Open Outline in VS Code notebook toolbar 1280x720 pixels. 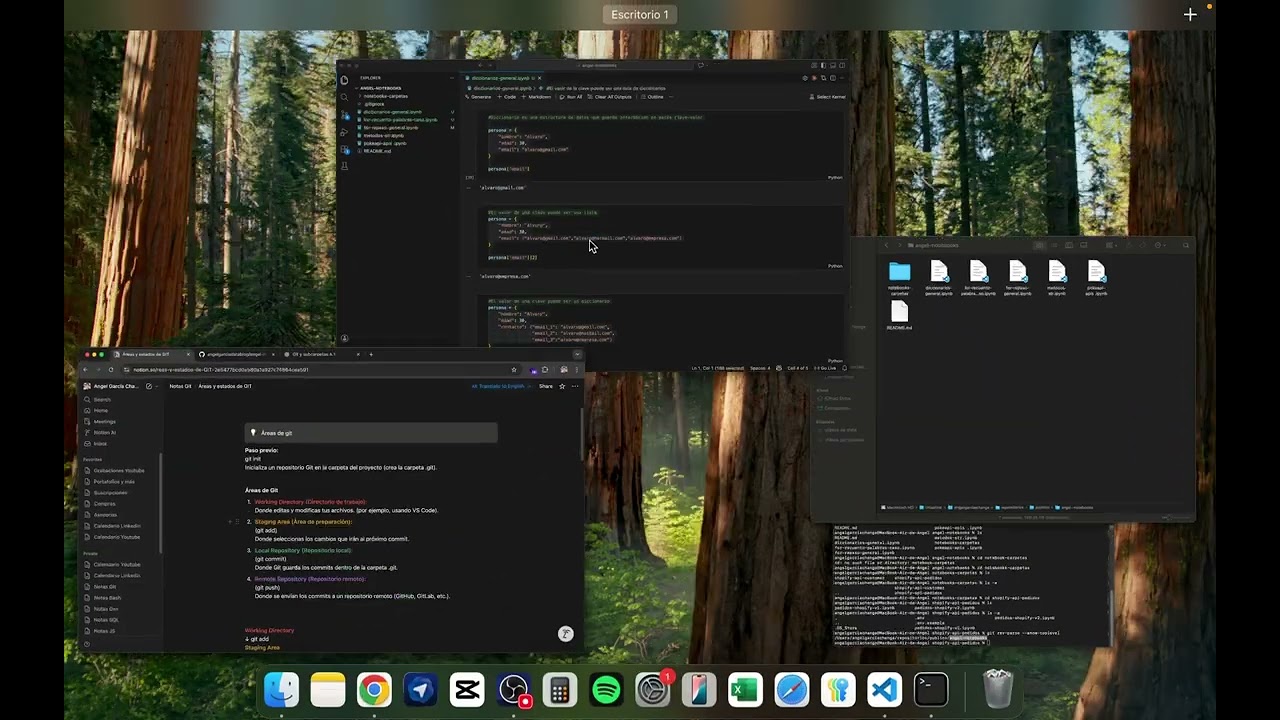(651, 97)
